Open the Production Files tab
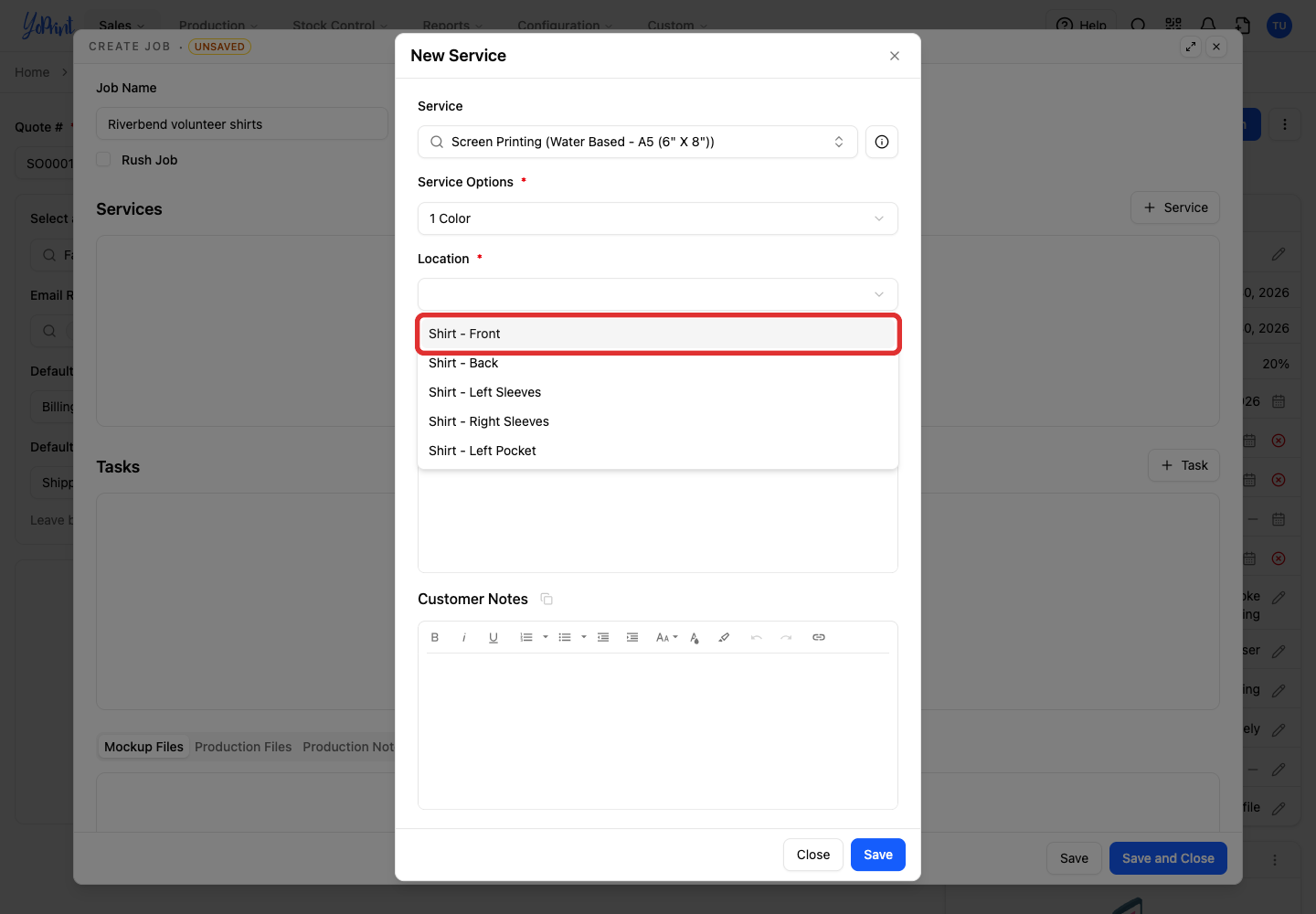This screenshot has height=914, width=1316. [243, 747]
